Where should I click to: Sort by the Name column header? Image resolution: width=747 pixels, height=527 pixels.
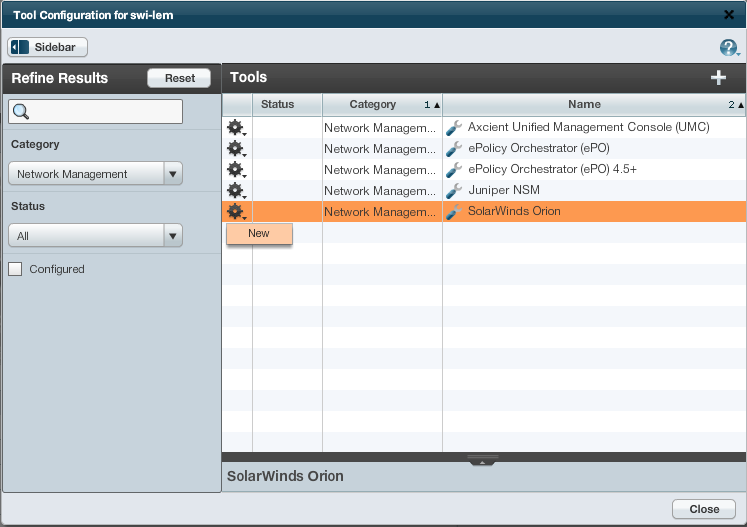[x=595, y=104]
